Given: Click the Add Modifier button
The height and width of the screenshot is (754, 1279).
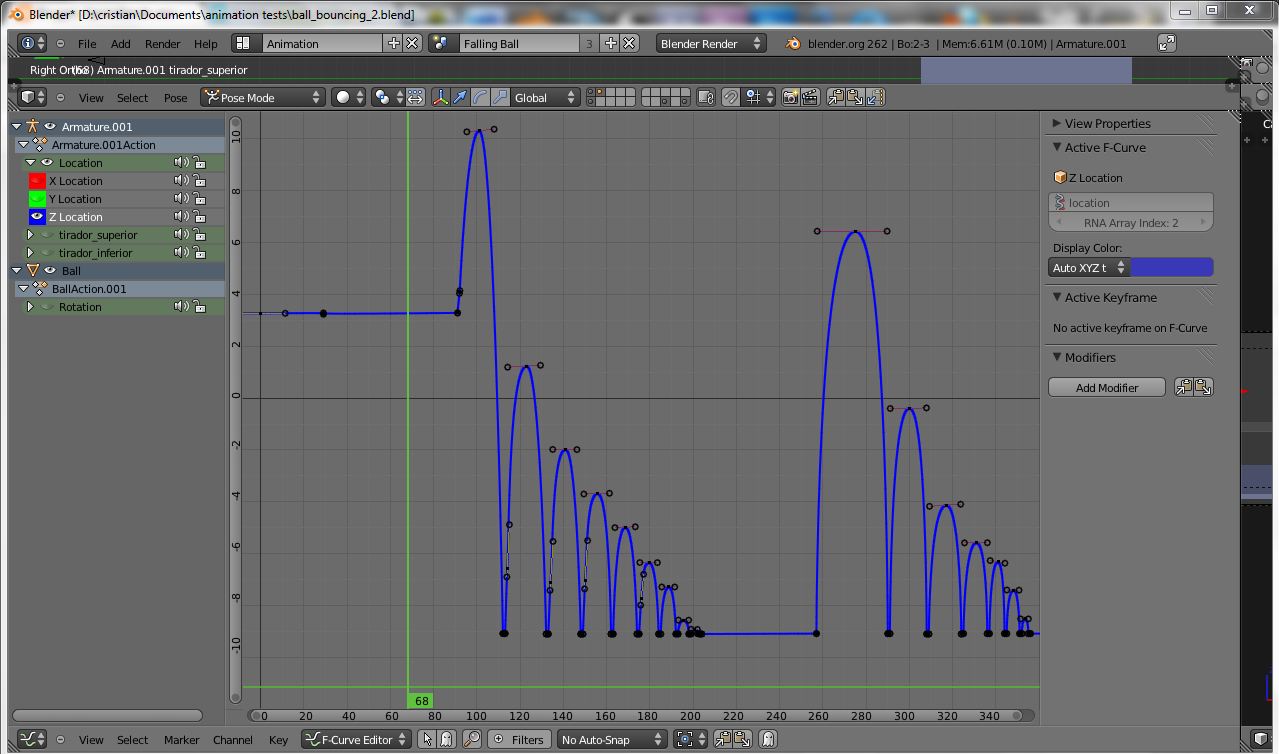Looking at the screenshot, I should (x=1107, y=387).
